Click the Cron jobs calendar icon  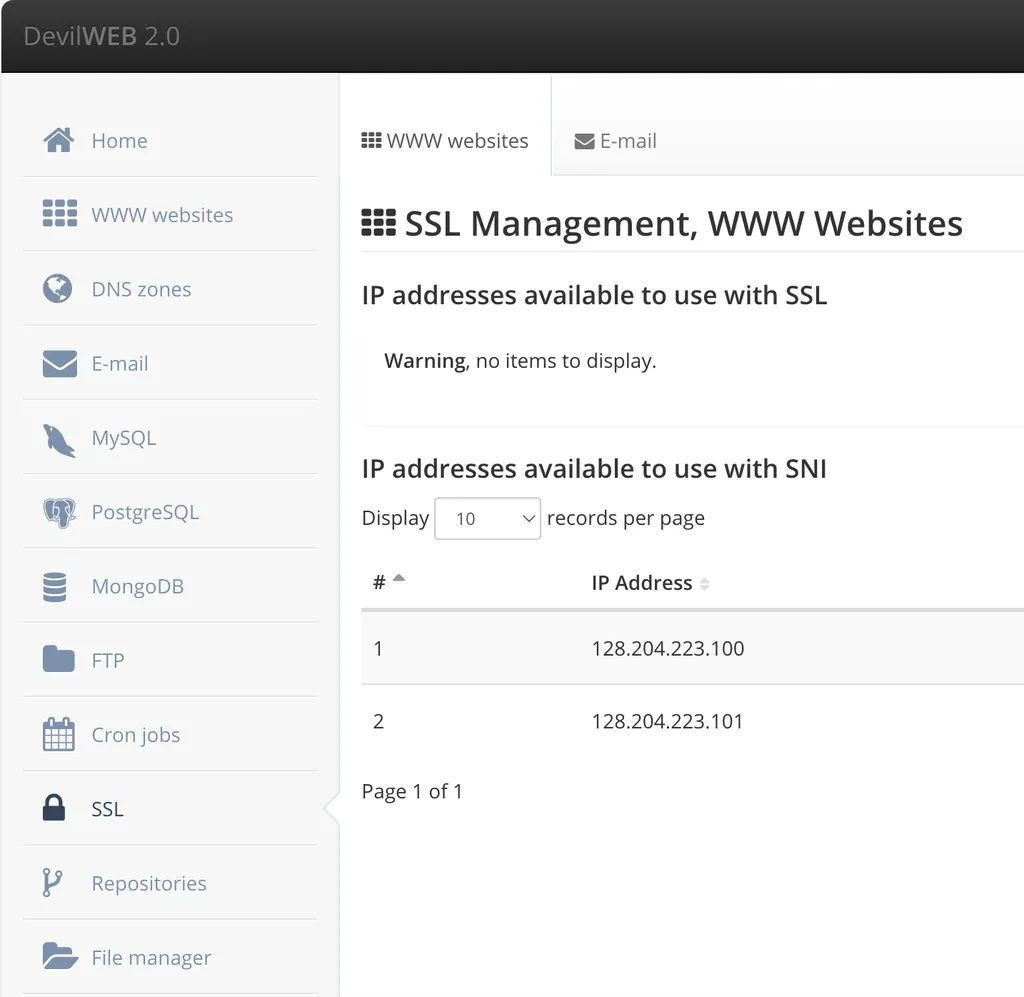click(x=59, y=735)
